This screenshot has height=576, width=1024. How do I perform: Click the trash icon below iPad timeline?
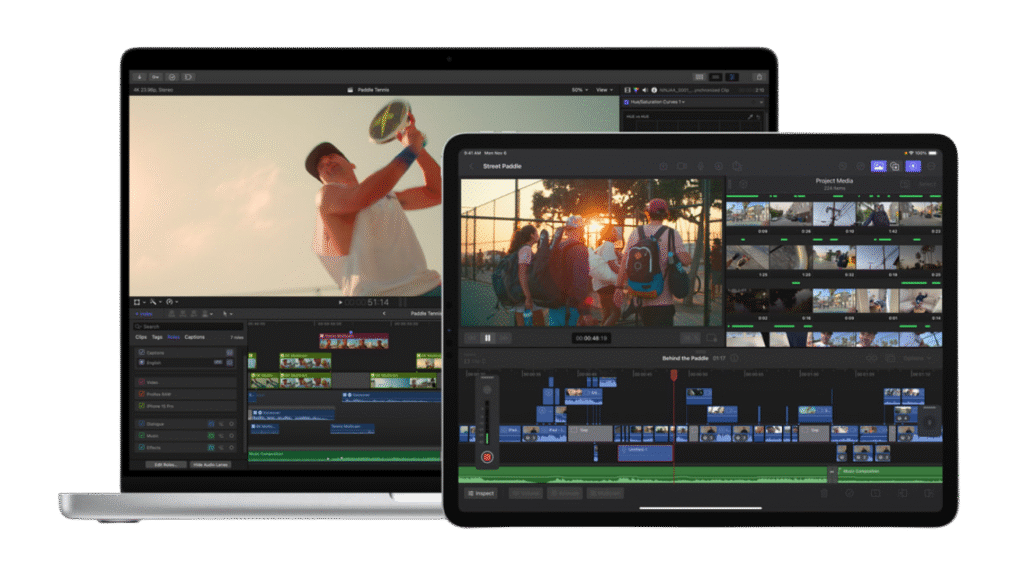point(824,493)
